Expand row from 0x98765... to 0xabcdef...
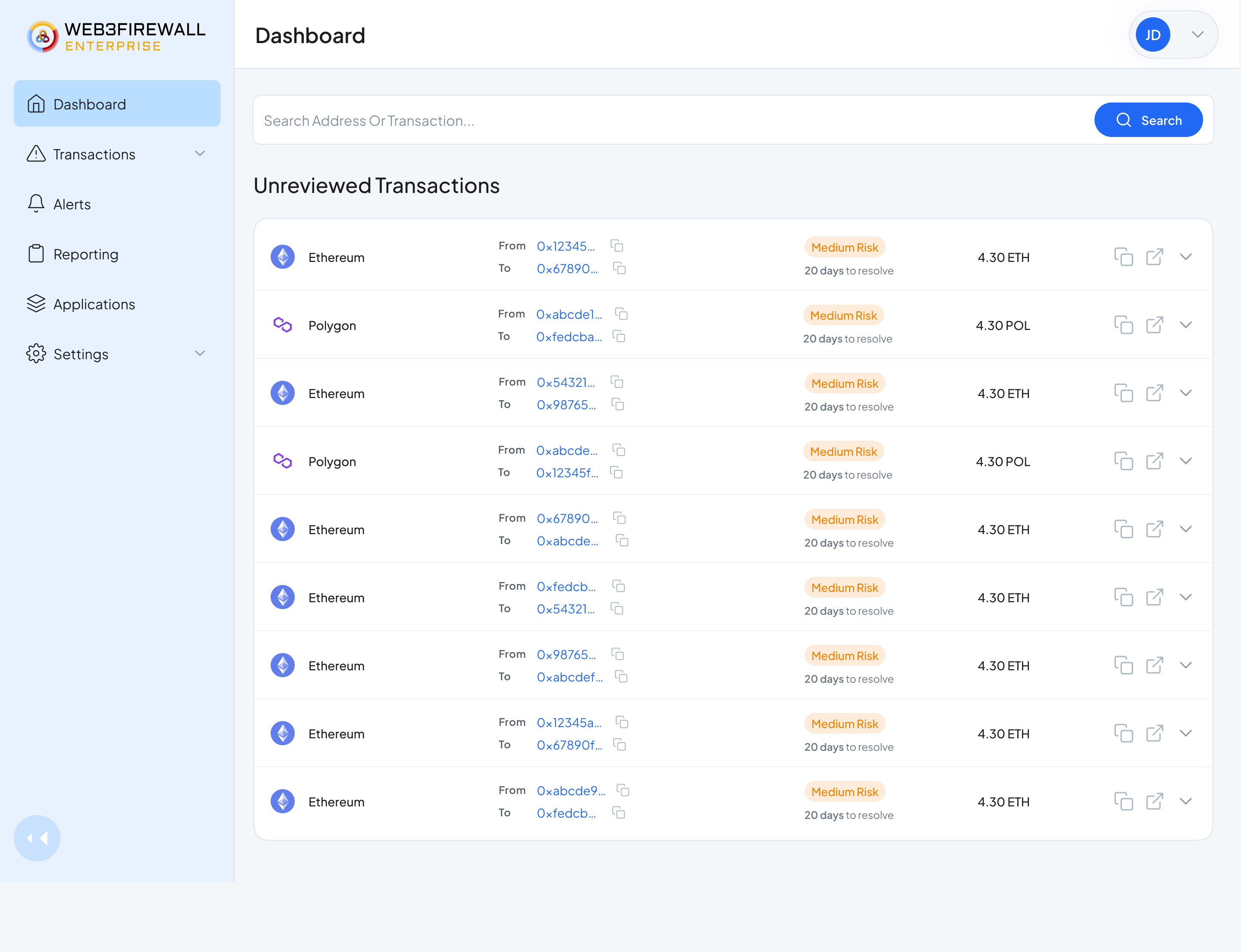The image size is (1241, 952). click(x=1185, y=665)
